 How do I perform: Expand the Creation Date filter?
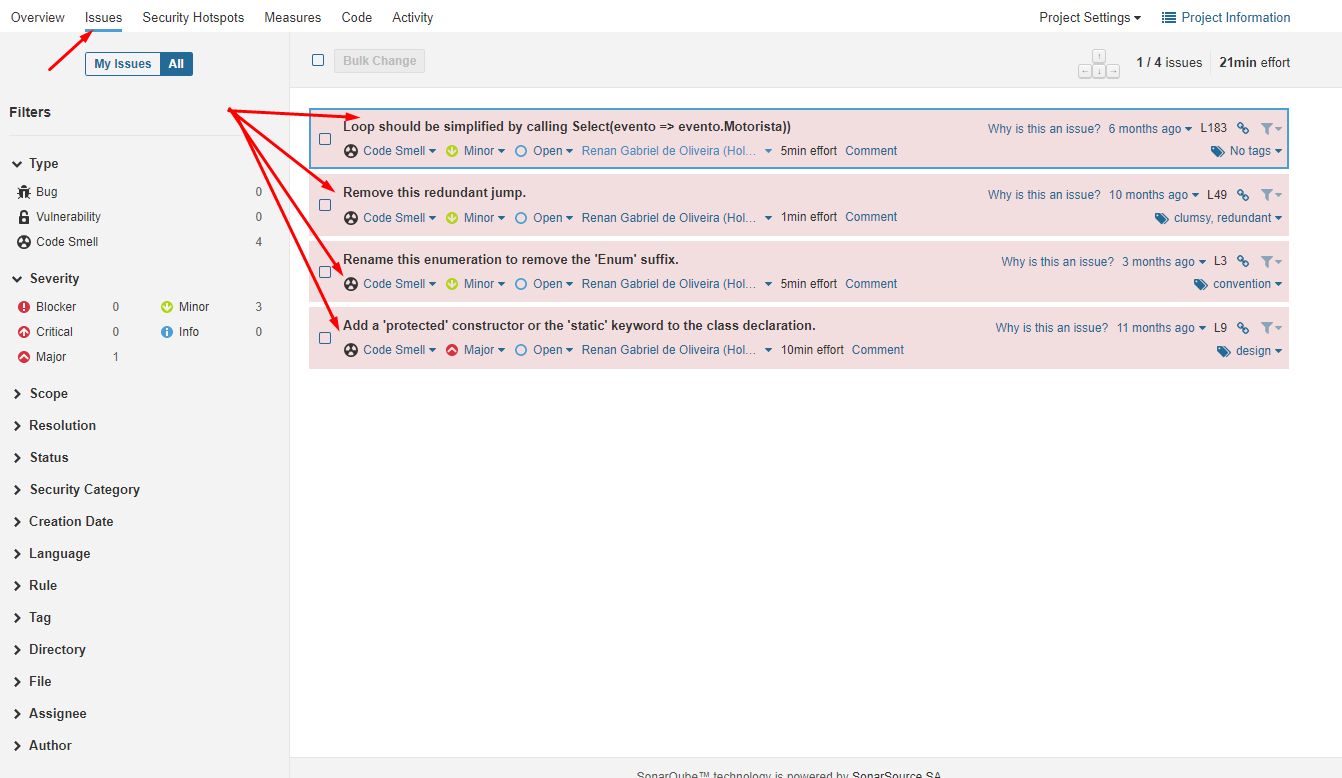(x=70, y=522)
